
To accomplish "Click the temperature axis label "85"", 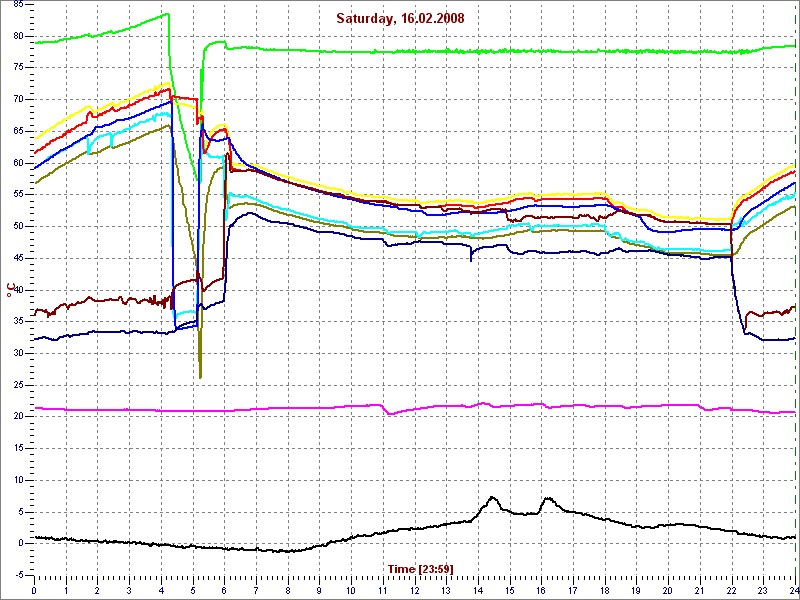I will click(18, 5).
